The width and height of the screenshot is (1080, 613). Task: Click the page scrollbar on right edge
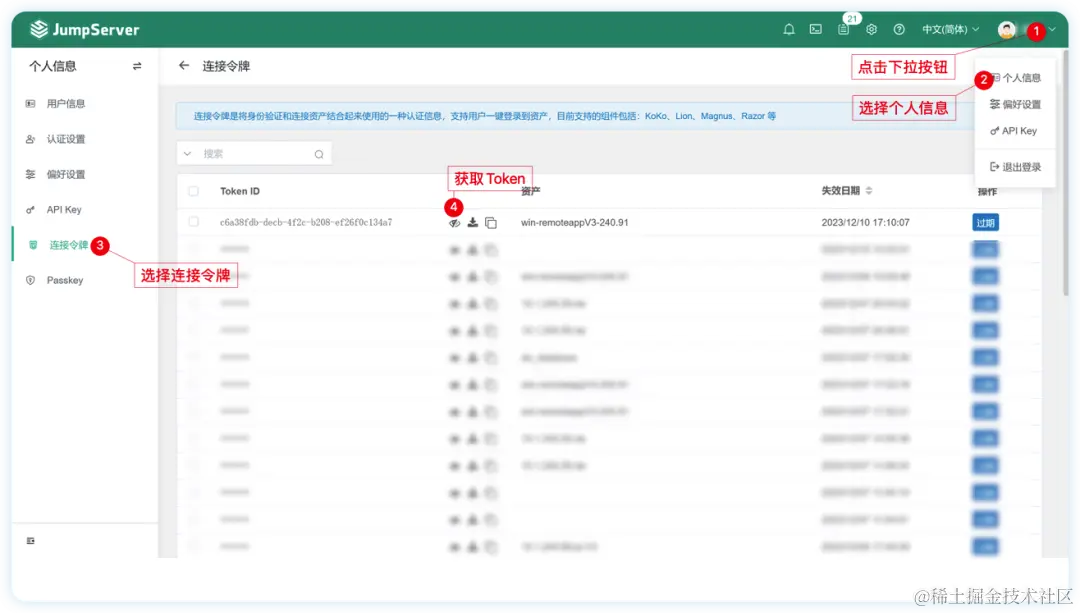(1066, 172)
